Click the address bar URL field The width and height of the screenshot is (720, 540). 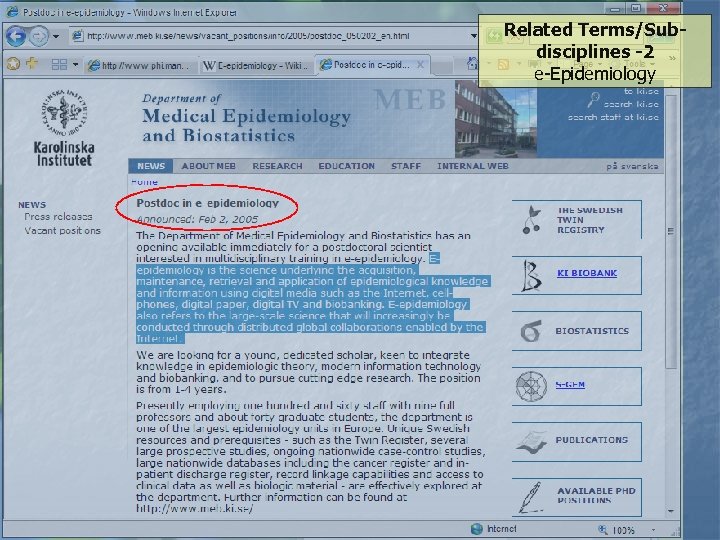[271, 36]
